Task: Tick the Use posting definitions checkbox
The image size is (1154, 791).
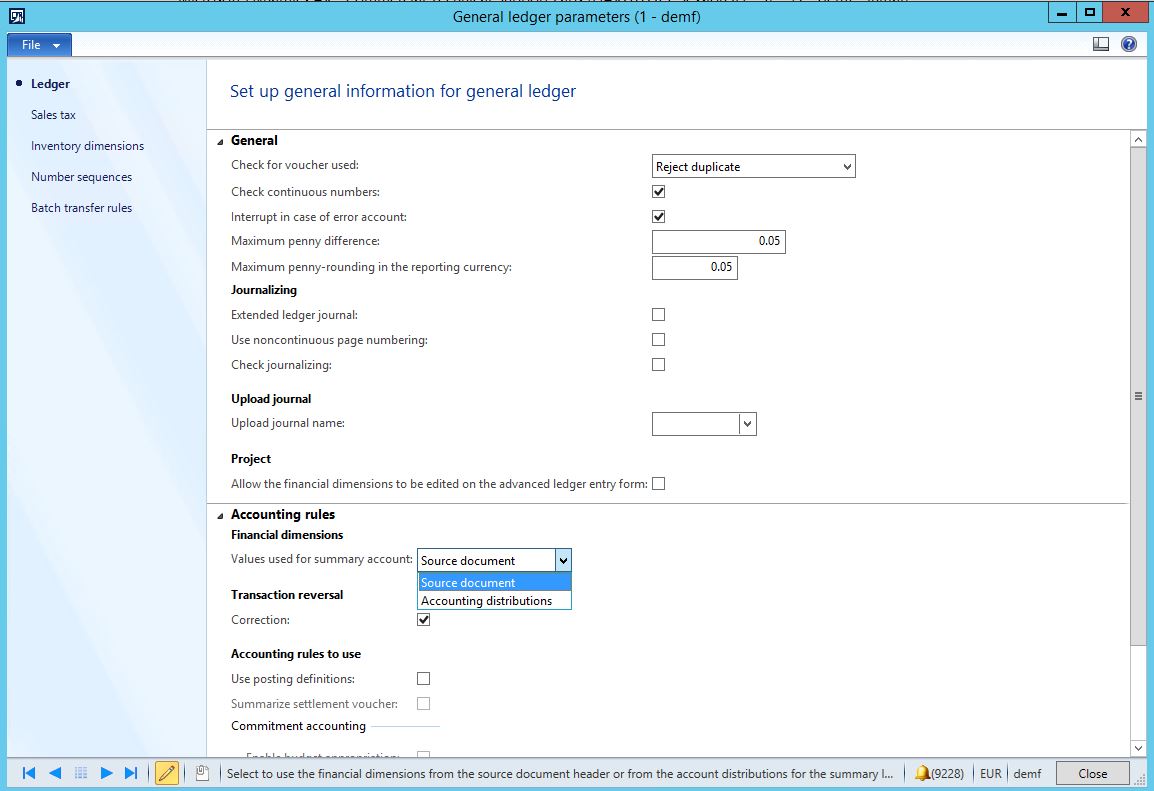Action: [424, 679]
